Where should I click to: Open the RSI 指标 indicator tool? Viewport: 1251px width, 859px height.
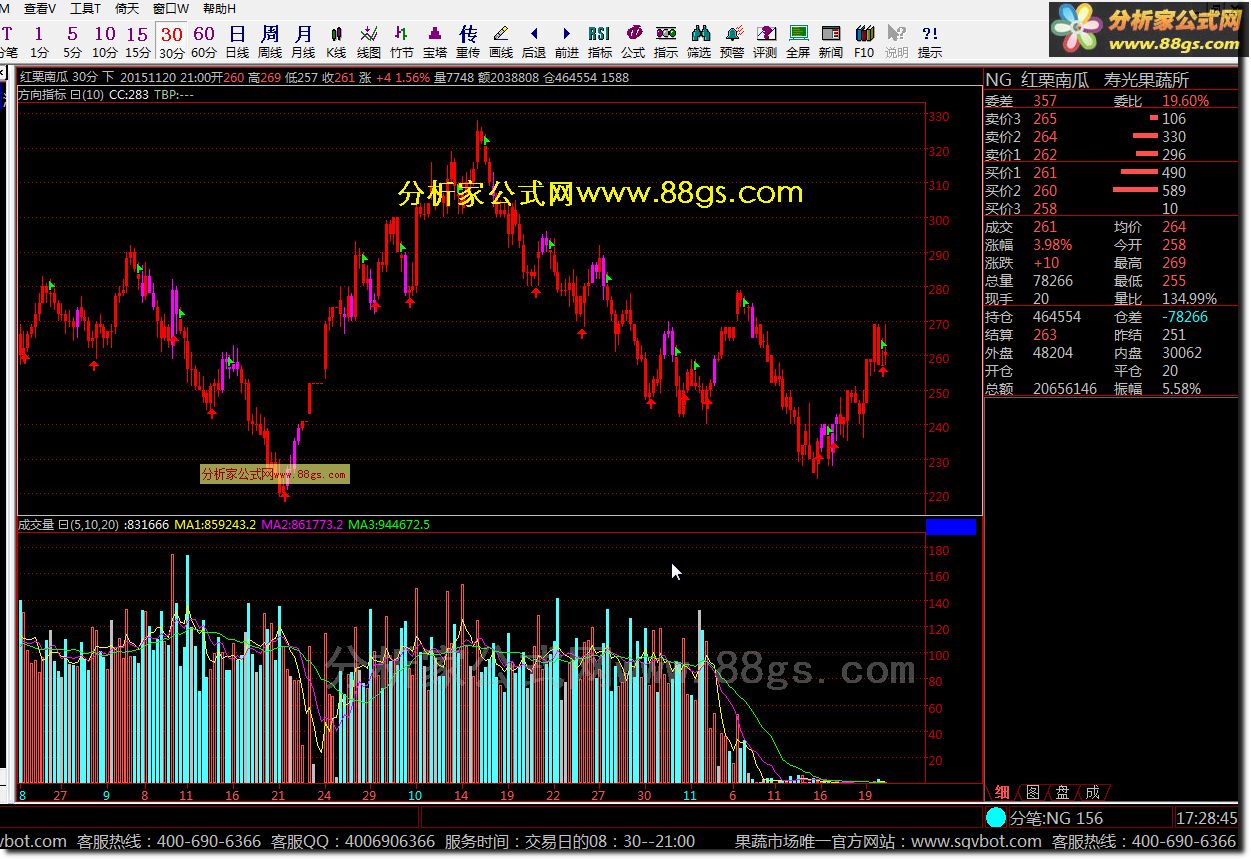point(600,42)
